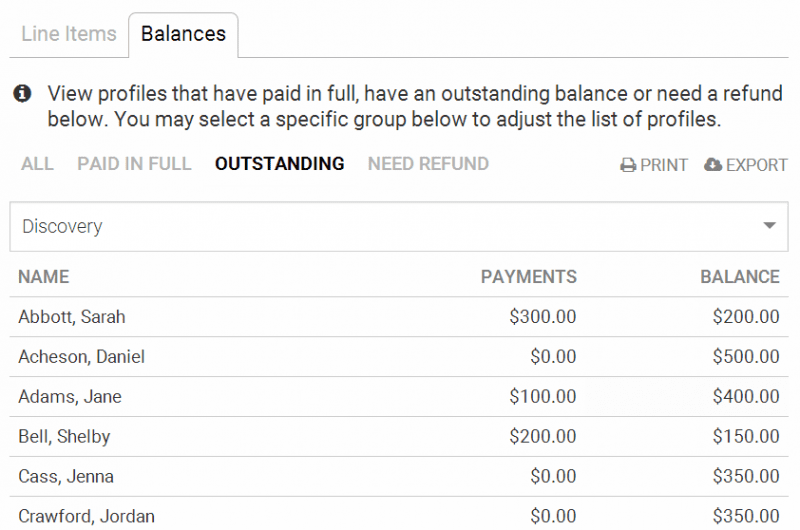Sort by PAYMENTS column header

528,277
